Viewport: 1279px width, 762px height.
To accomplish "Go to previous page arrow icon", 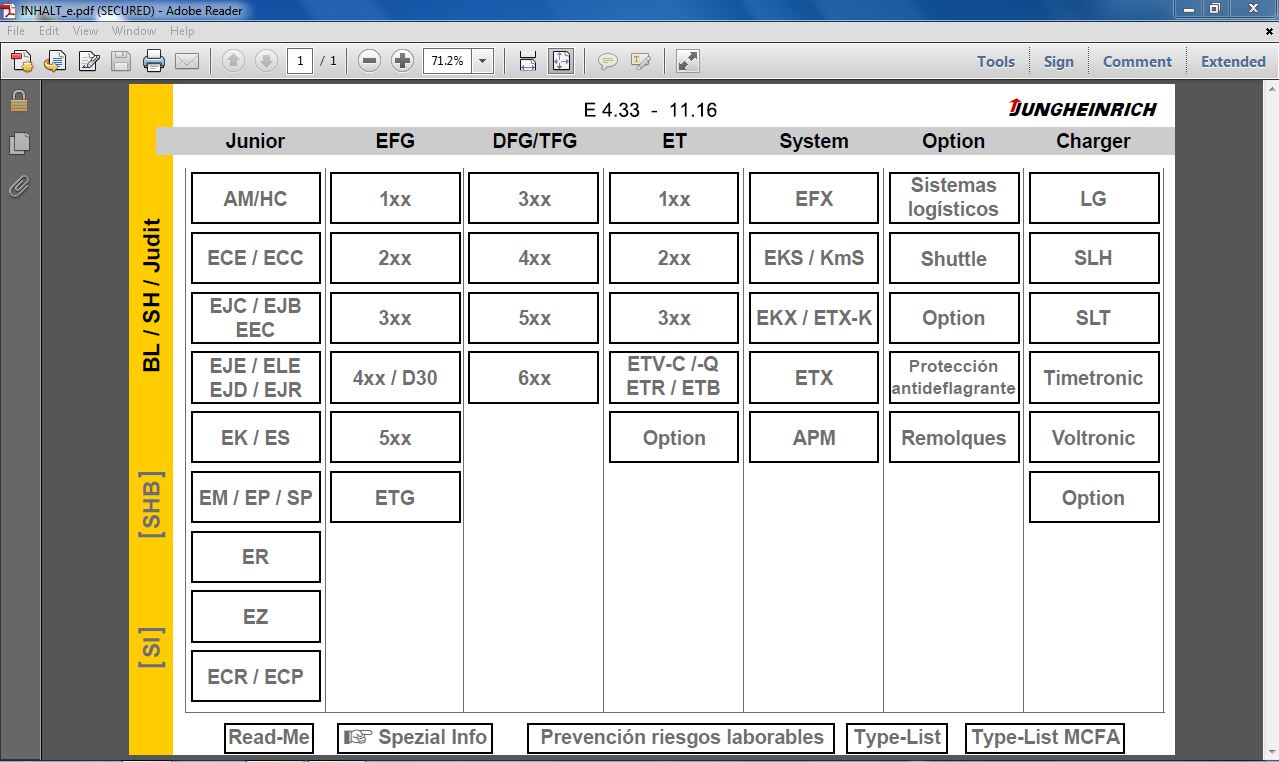I will (x=233, y=61).
